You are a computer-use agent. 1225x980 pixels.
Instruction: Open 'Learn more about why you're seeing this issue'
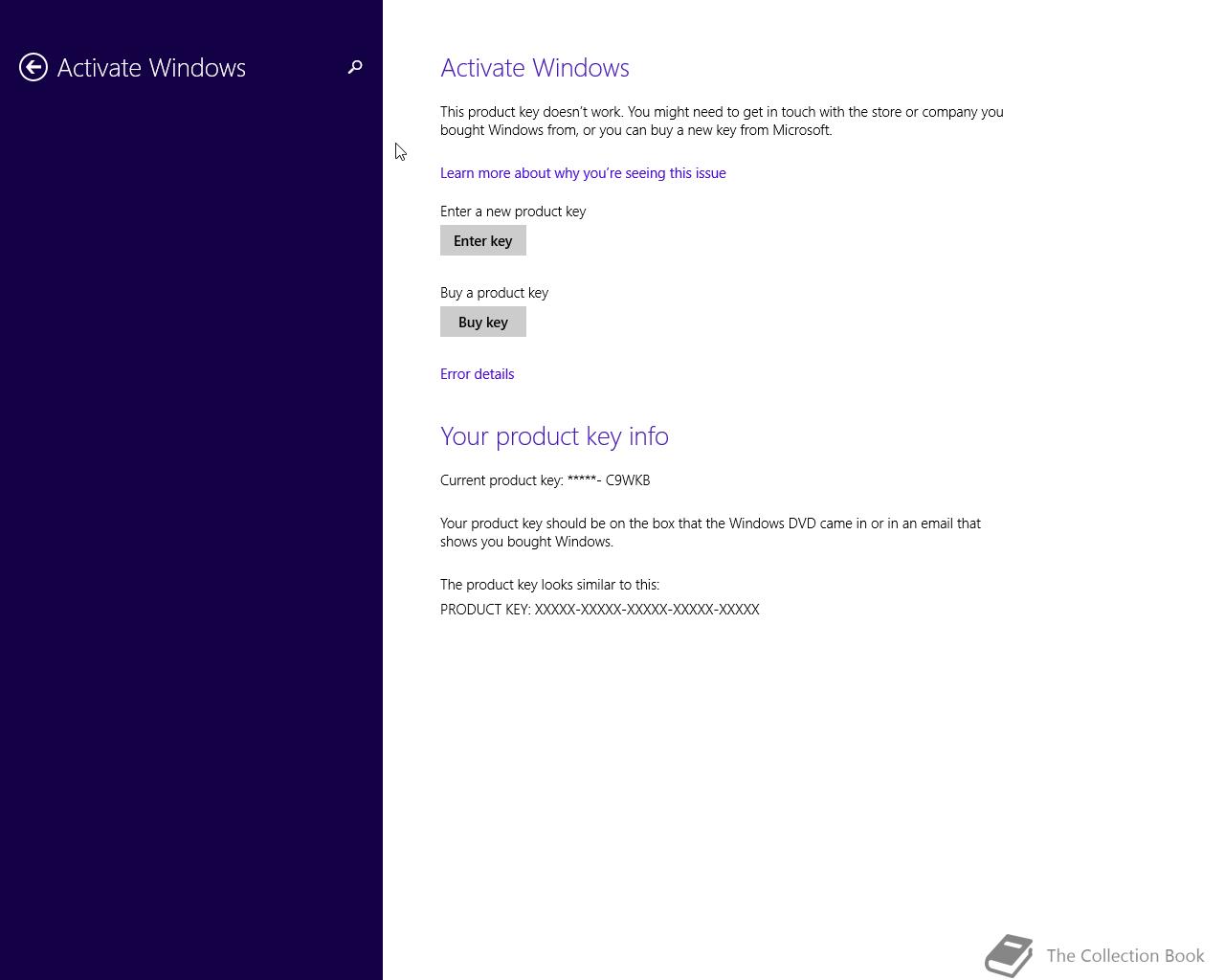coord(583,173)
